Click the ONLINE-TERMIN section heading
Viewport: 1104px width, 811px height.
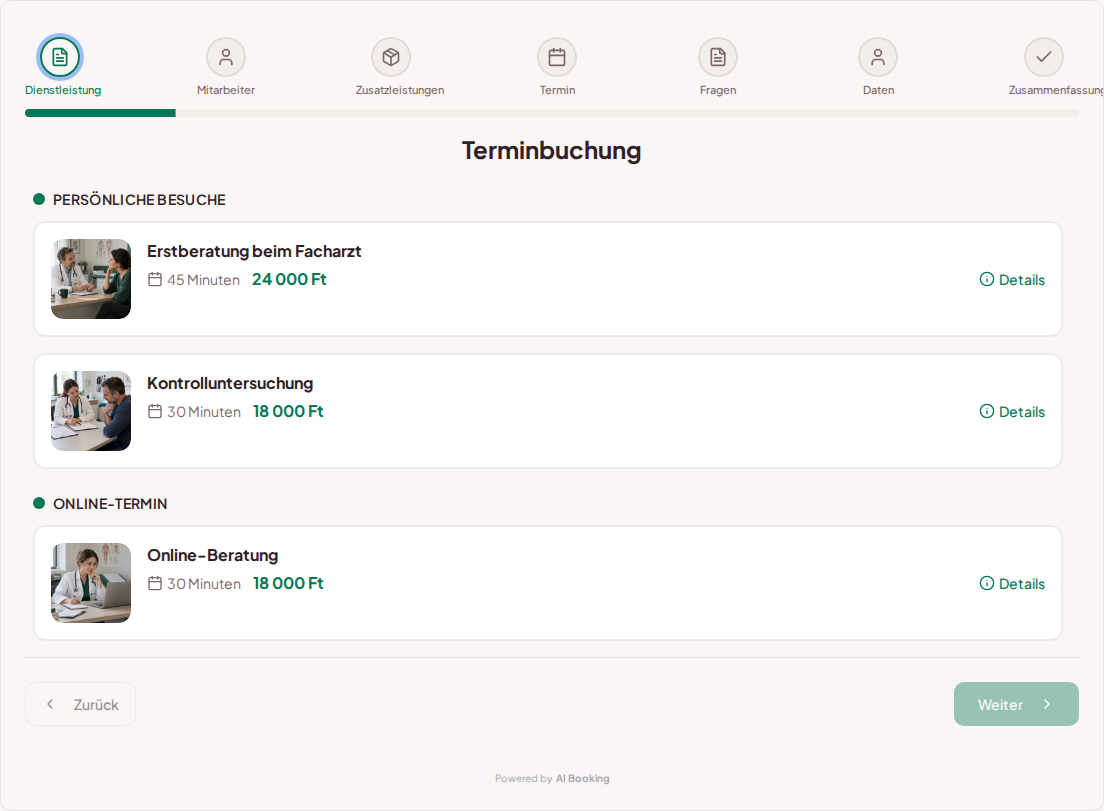click(x=111, y=504)
